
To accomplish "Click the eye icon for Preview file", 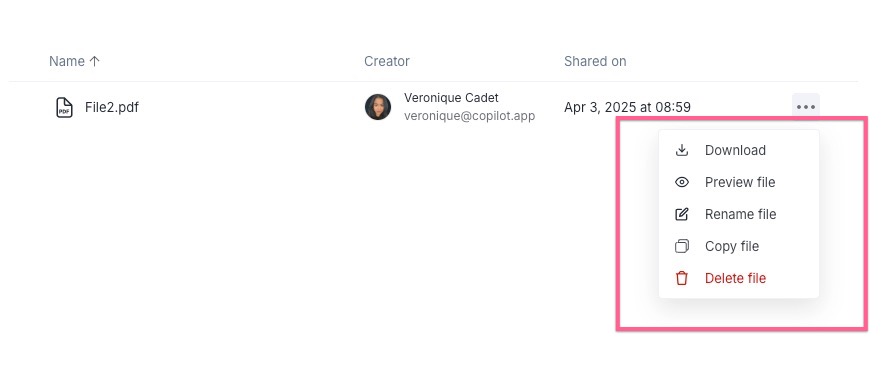I will (x=682, y=182).
